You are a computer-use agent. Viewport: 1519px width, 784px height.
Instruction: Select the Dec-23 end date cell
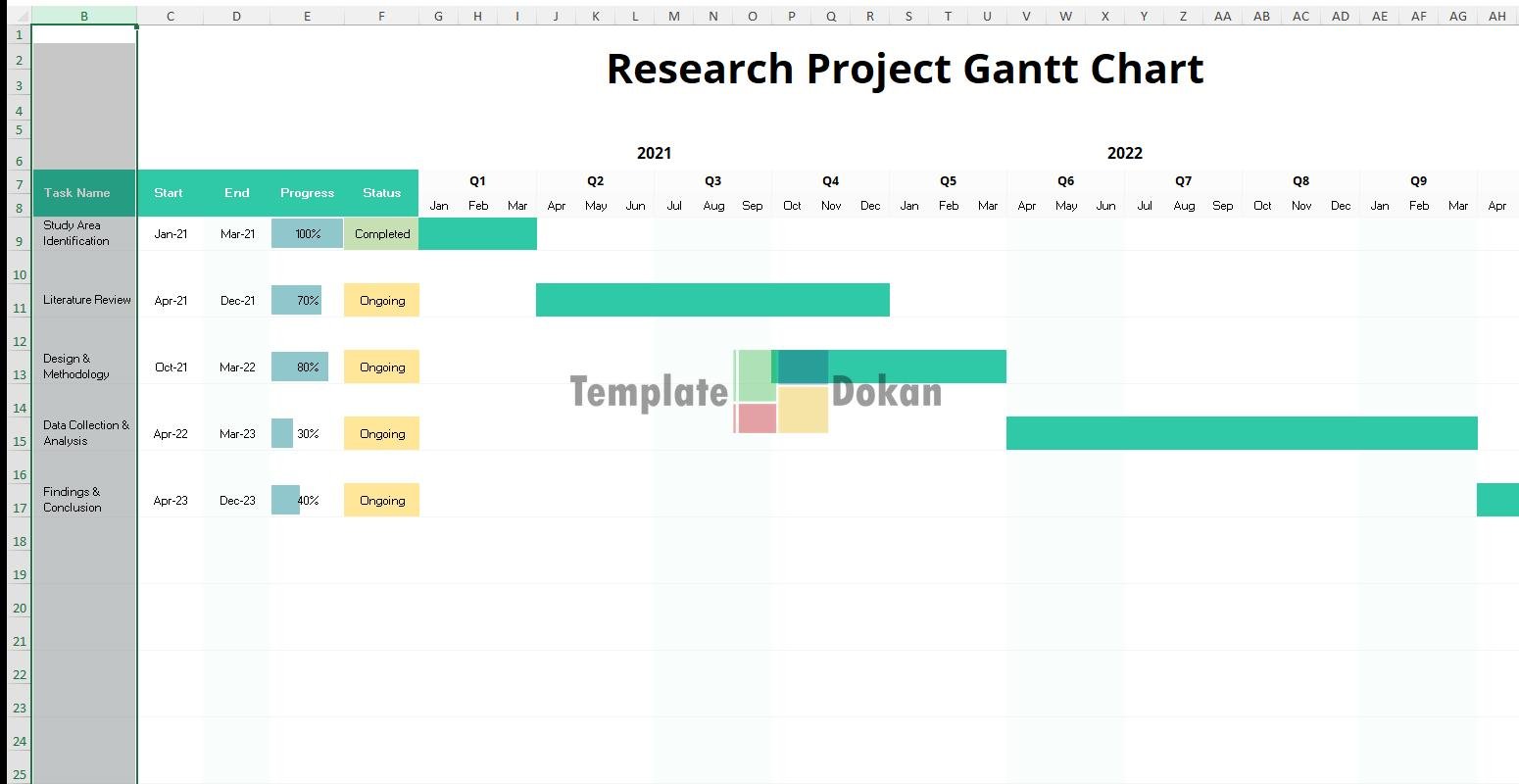(x=237, y=501)
